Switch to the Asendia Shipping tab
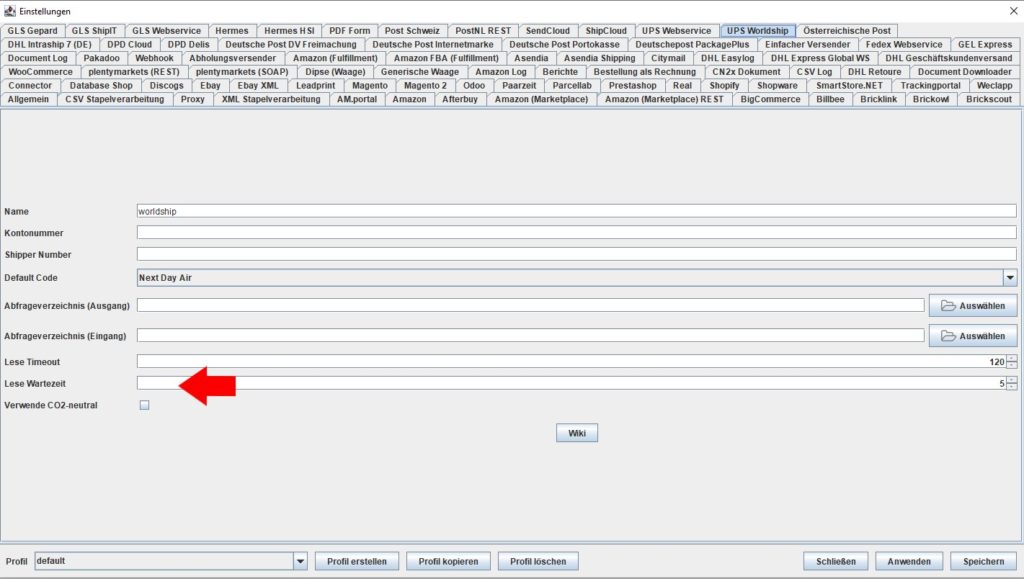1024x579 pixels. 600,58
